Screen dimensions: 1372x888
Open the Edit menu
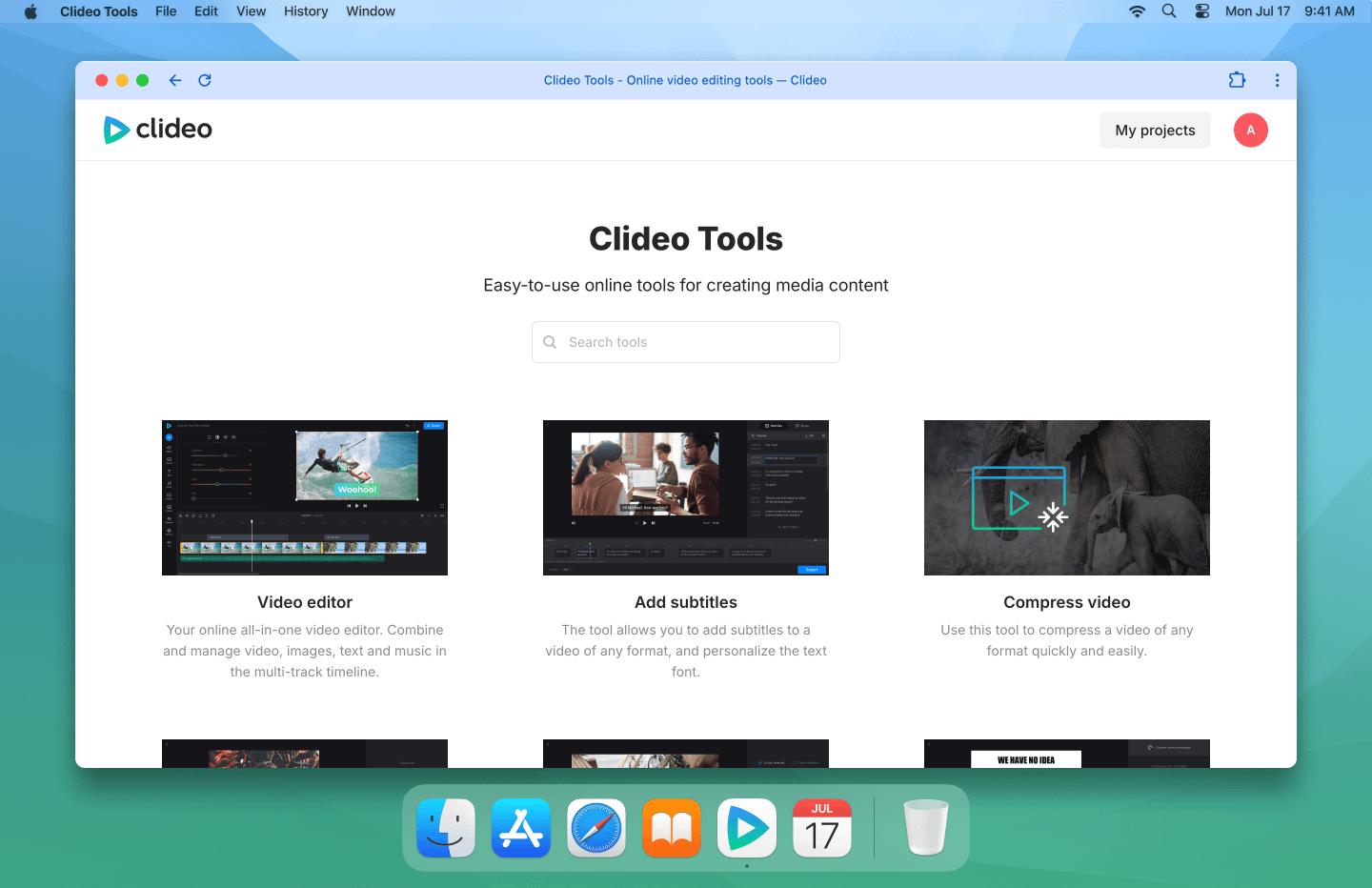point(206,11)
